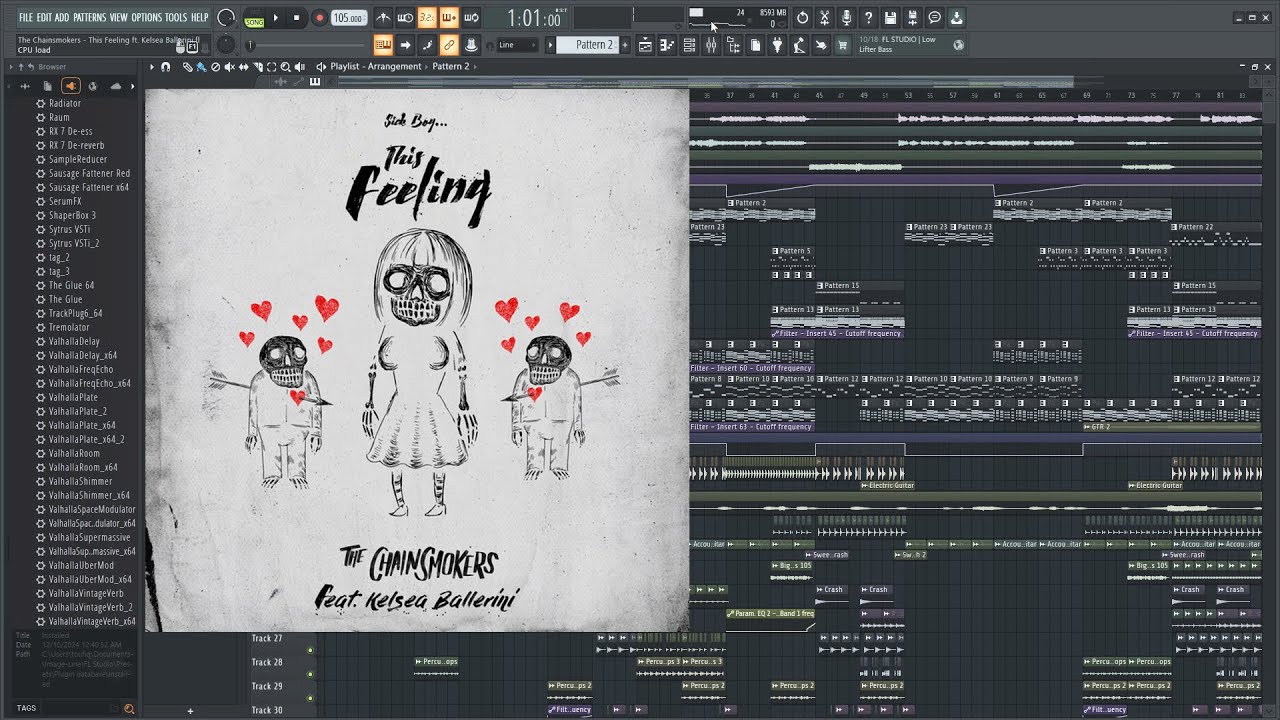Click the browser search magnifier icon
This screenshot has width=1280, height=720.
128,709
